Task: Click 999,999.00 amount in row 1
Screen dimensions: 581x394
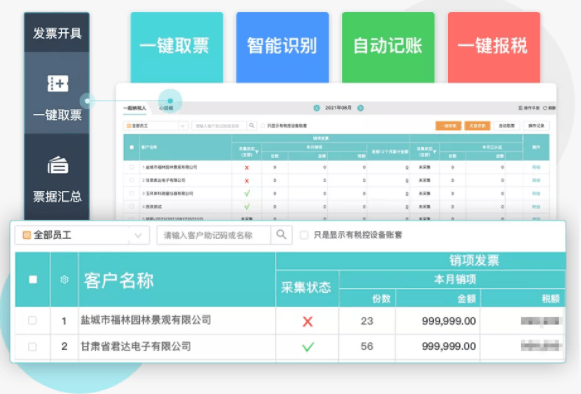Action: 449,321
